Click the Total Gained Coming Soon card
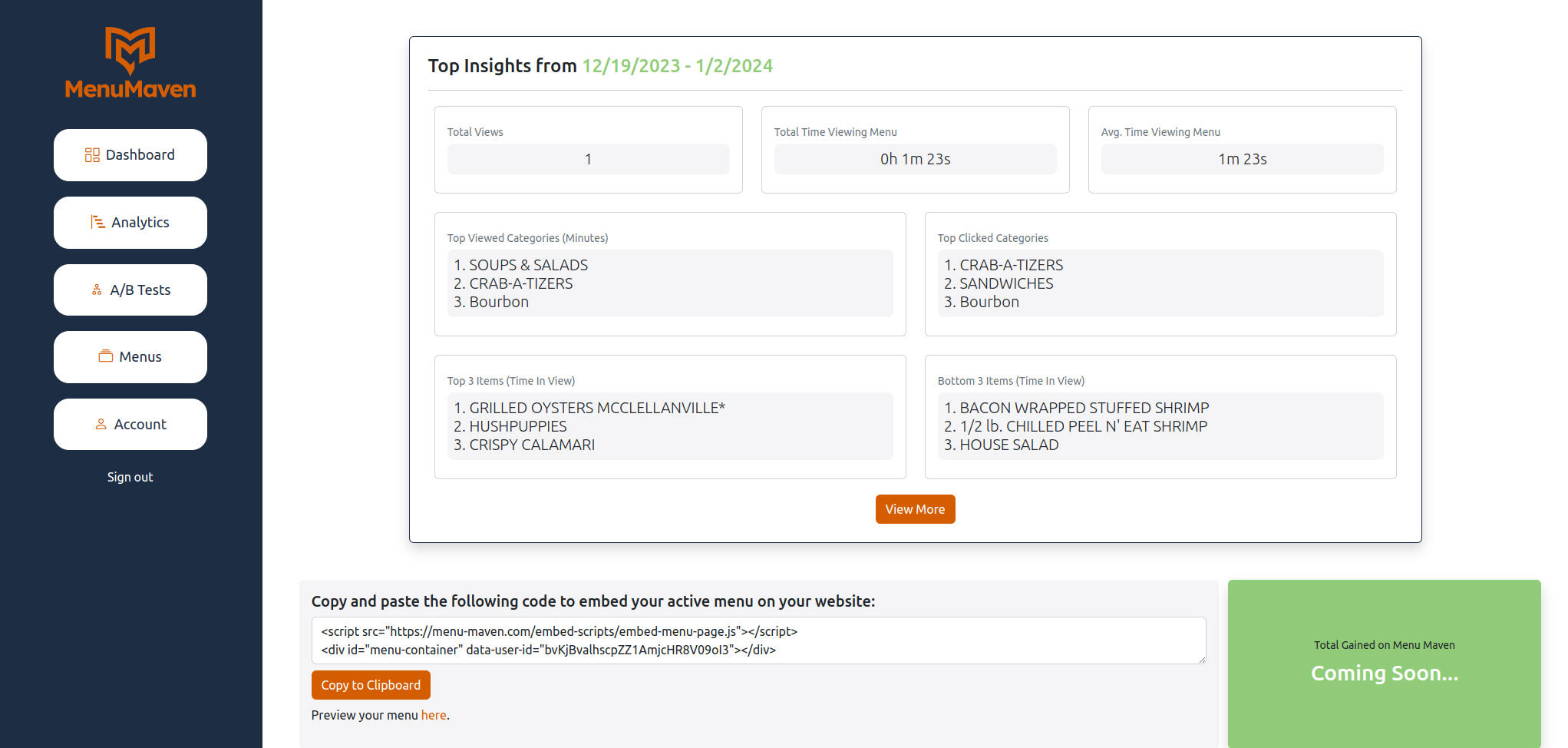The width and height of the screenshot is (1568, 748). tap(1384, 663)
